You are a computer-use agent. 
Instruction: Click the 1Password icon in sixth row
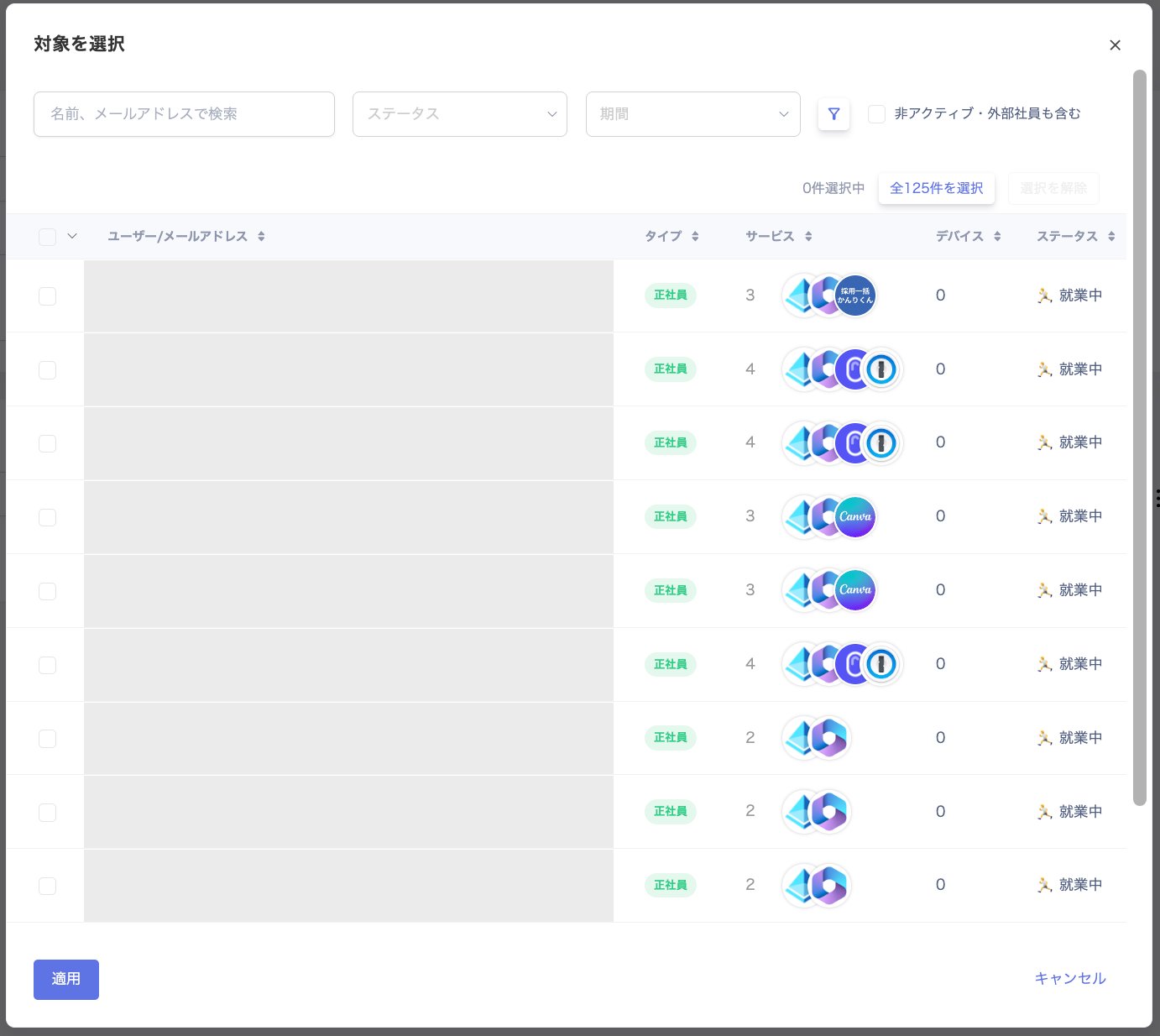click(x=881, y=664)
